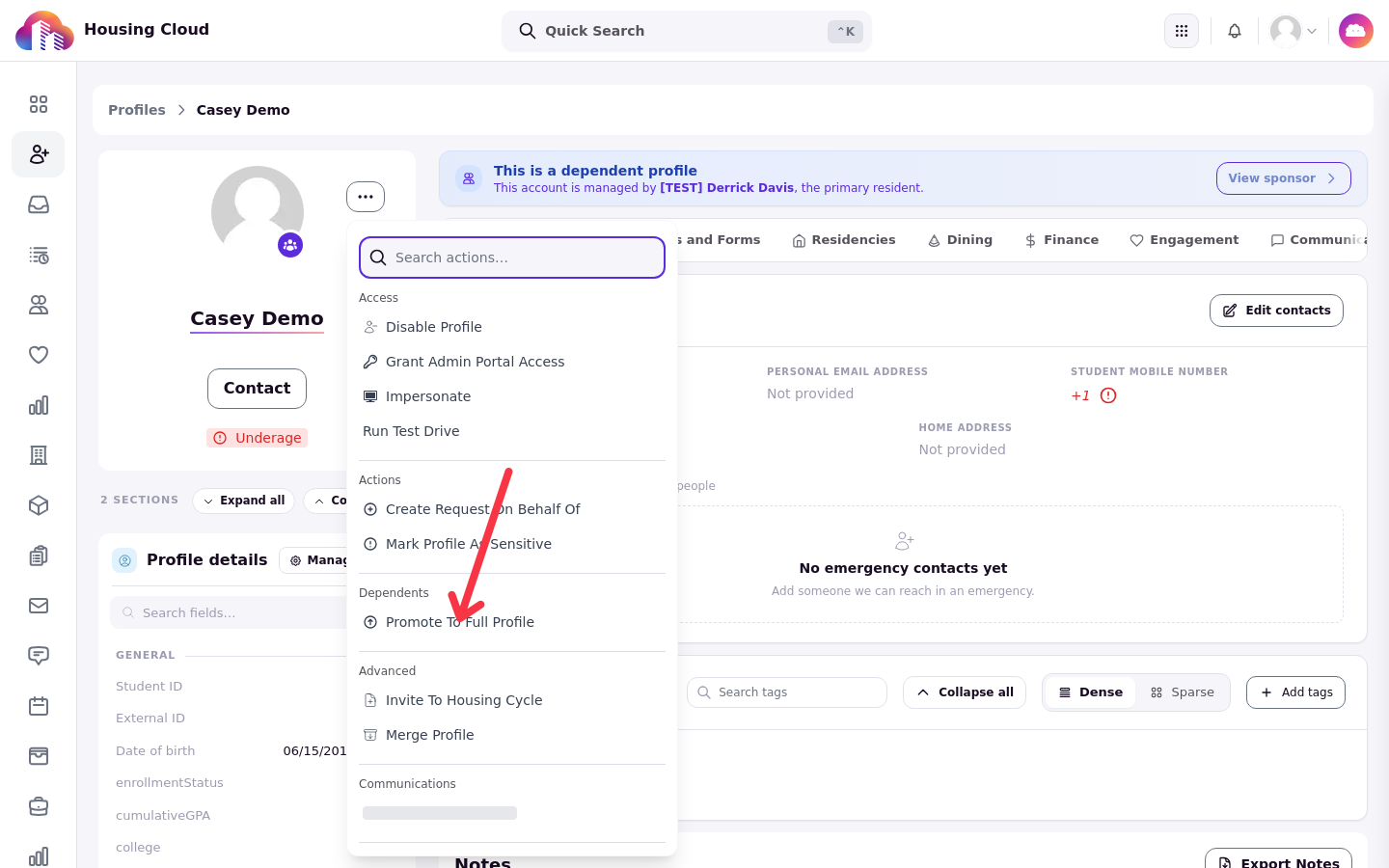
Task: Click the Date of birth field label
Action: point(155,751)
